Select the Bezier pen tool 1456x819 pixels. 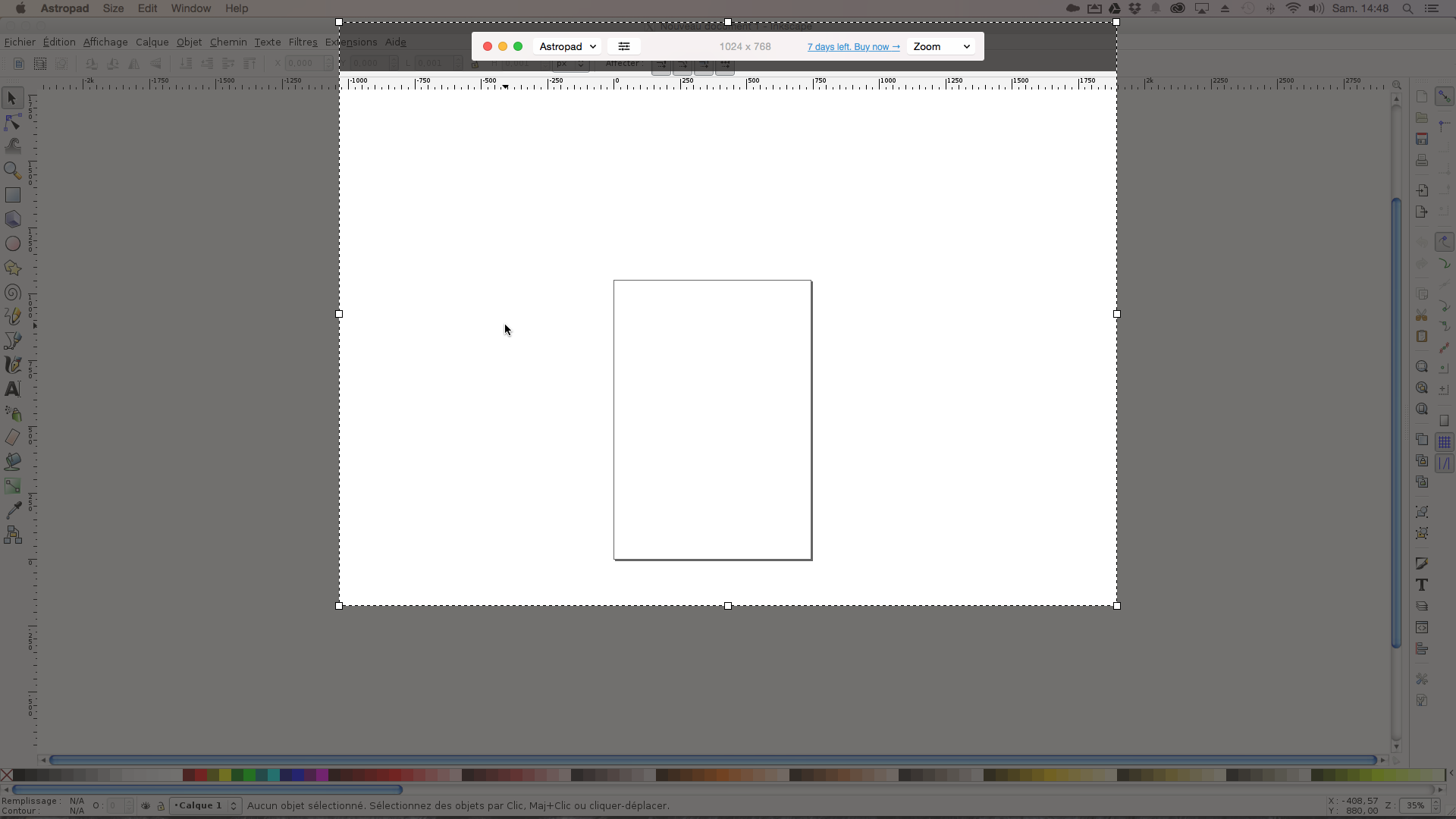[x=12, y=340]
